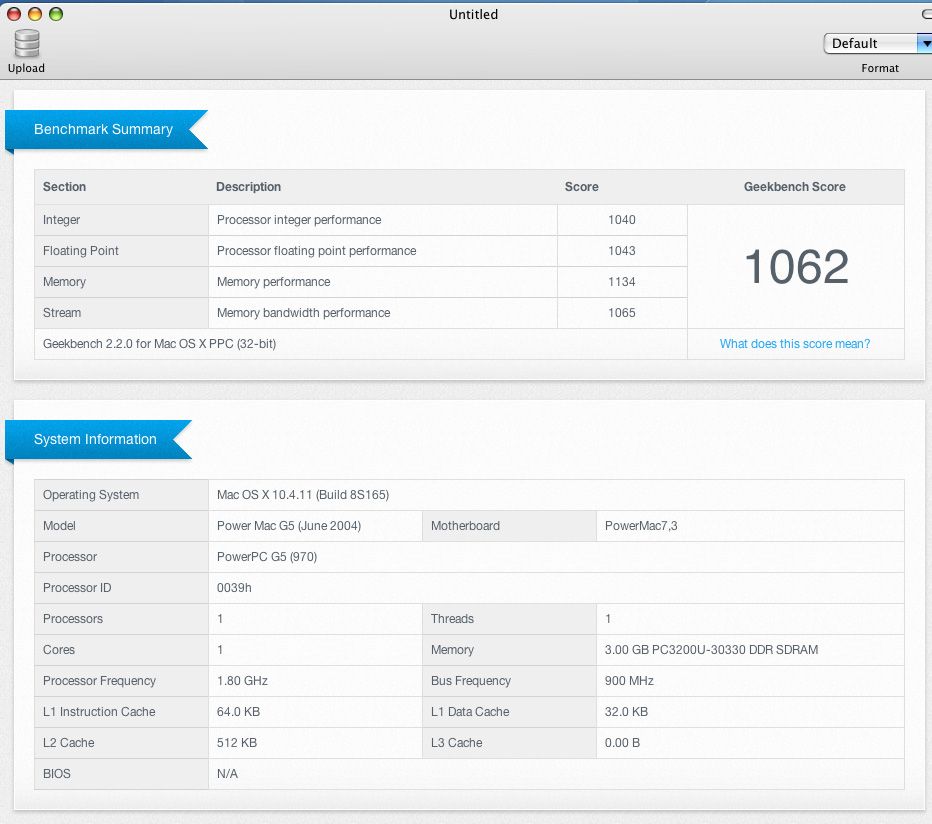Select the 32.0 KB data cache value
932x824 pixels.
pyautogui.click(x=626, y=712)
